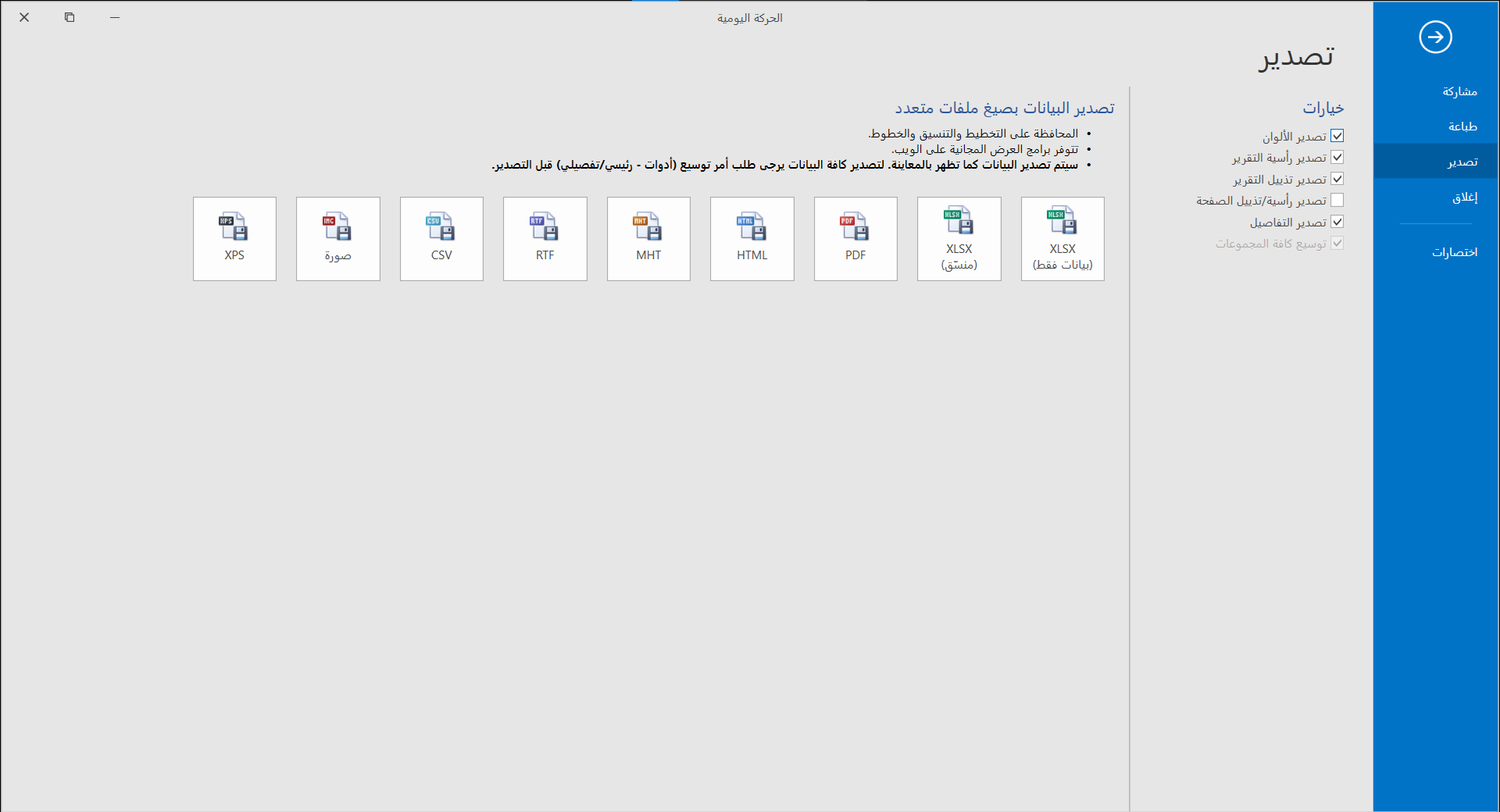This screenshot has width=1500, height=812.
Task: Export as image (صورة)
Action: (x=337, y=238)
